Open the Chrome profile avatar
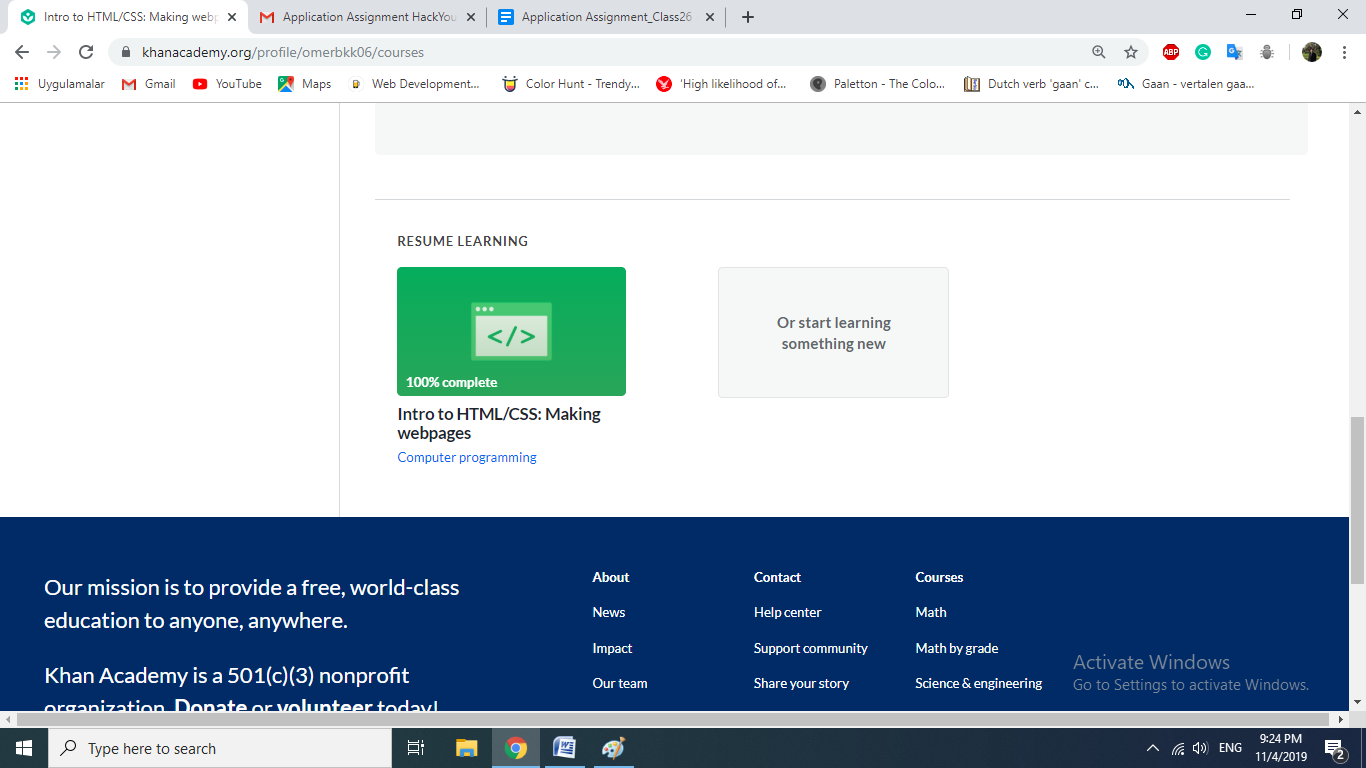 pos(1312,52)
